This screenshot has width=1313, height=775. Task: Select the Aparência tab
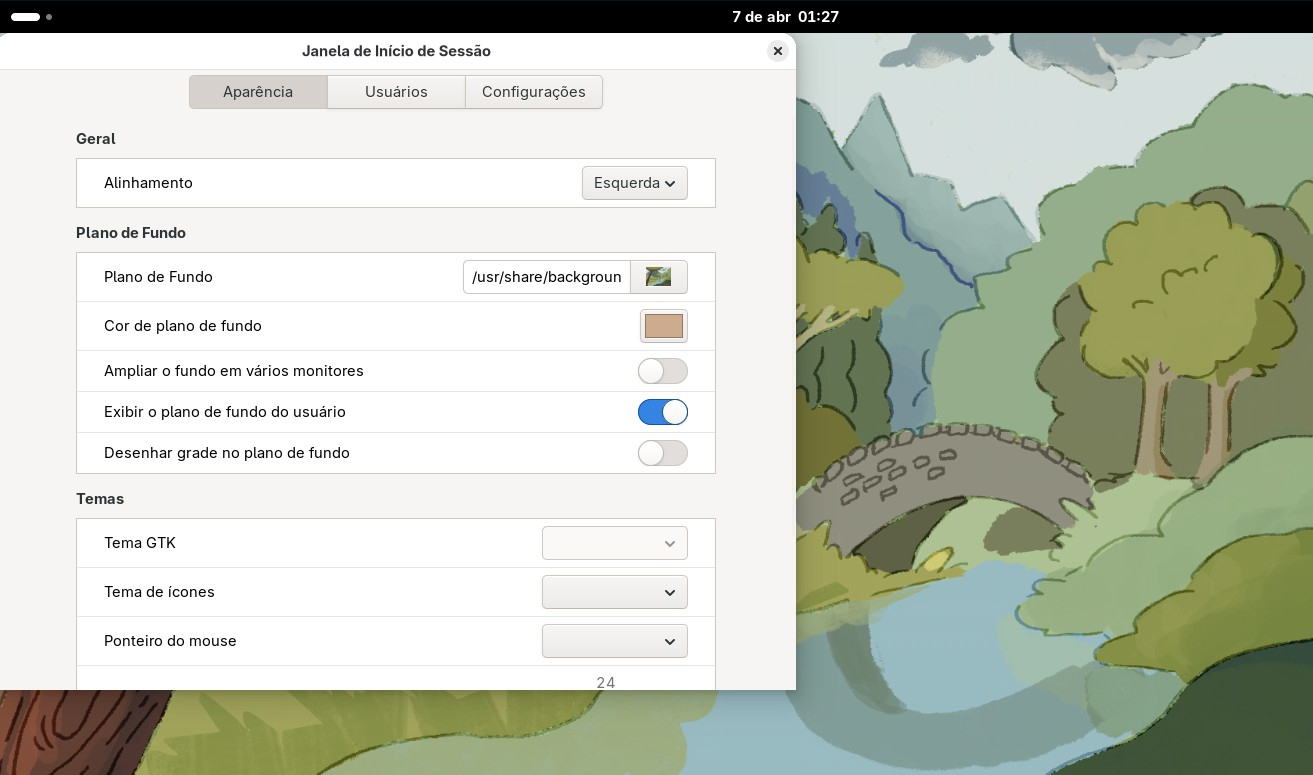[x=258, y=92]
